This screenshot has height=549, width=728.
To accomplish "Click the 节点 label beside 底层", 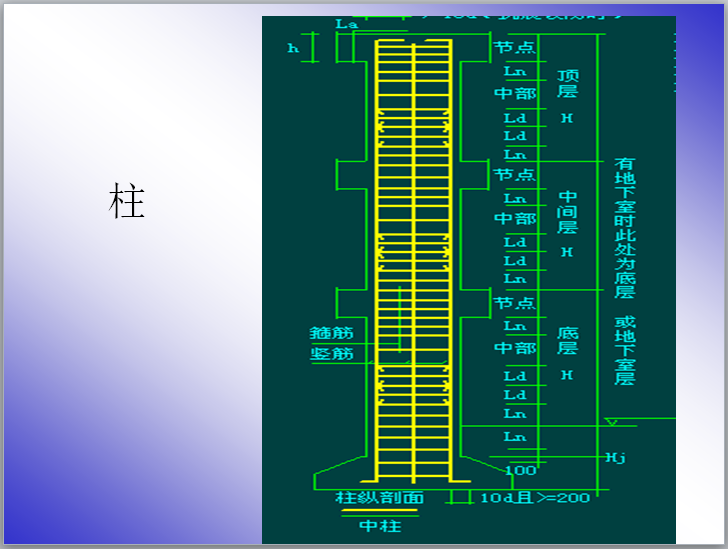I will [514, 302].
